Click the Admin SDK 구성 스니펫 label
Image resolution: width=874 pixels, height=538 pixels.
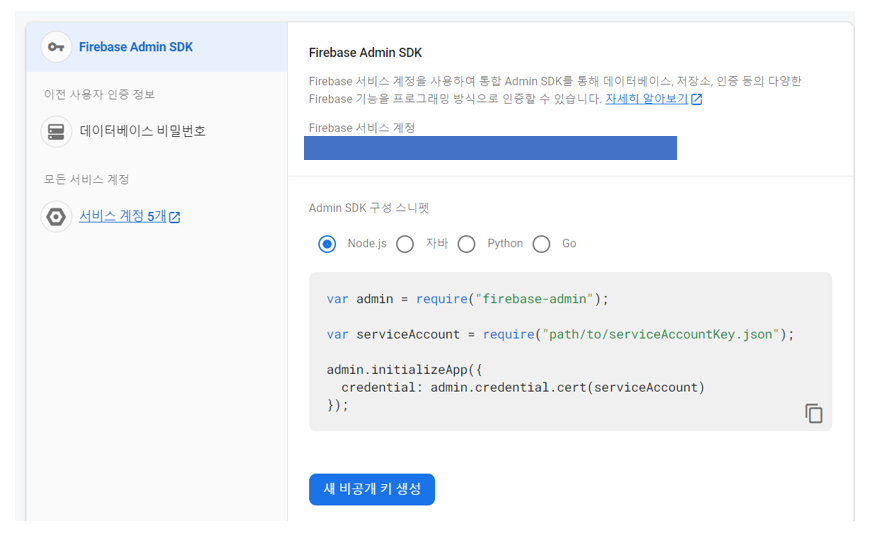pos(368,208)
